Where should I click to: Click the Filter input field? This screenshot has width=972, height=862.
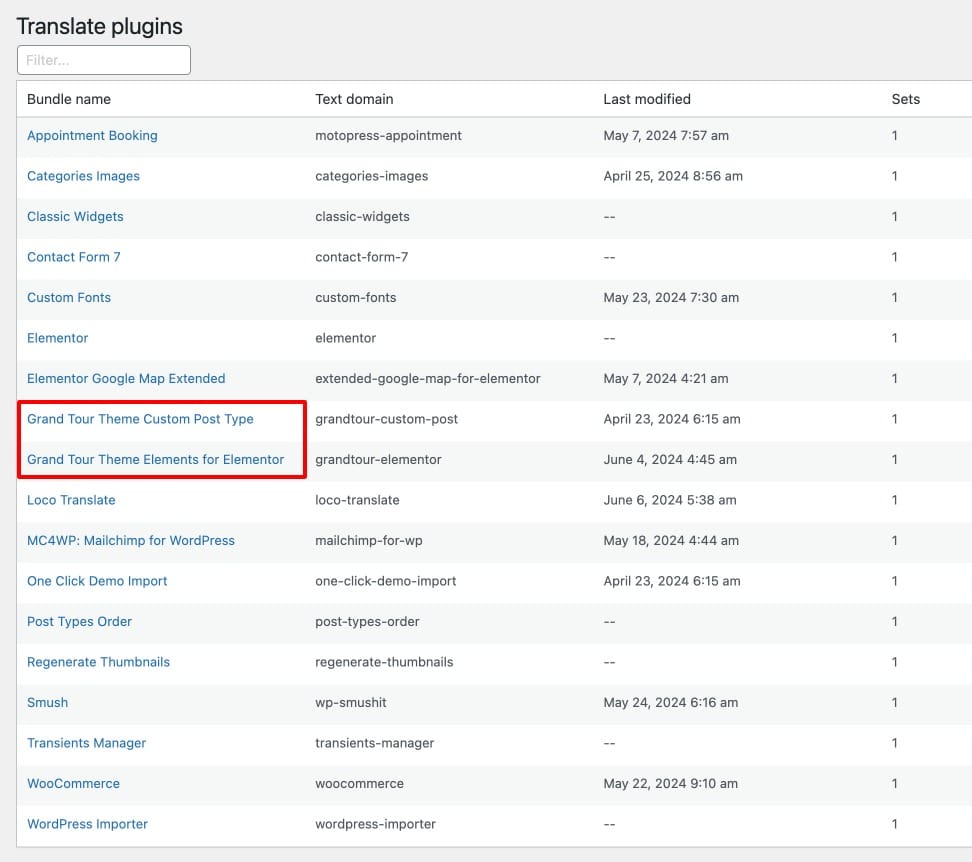(x=104, y=60)
